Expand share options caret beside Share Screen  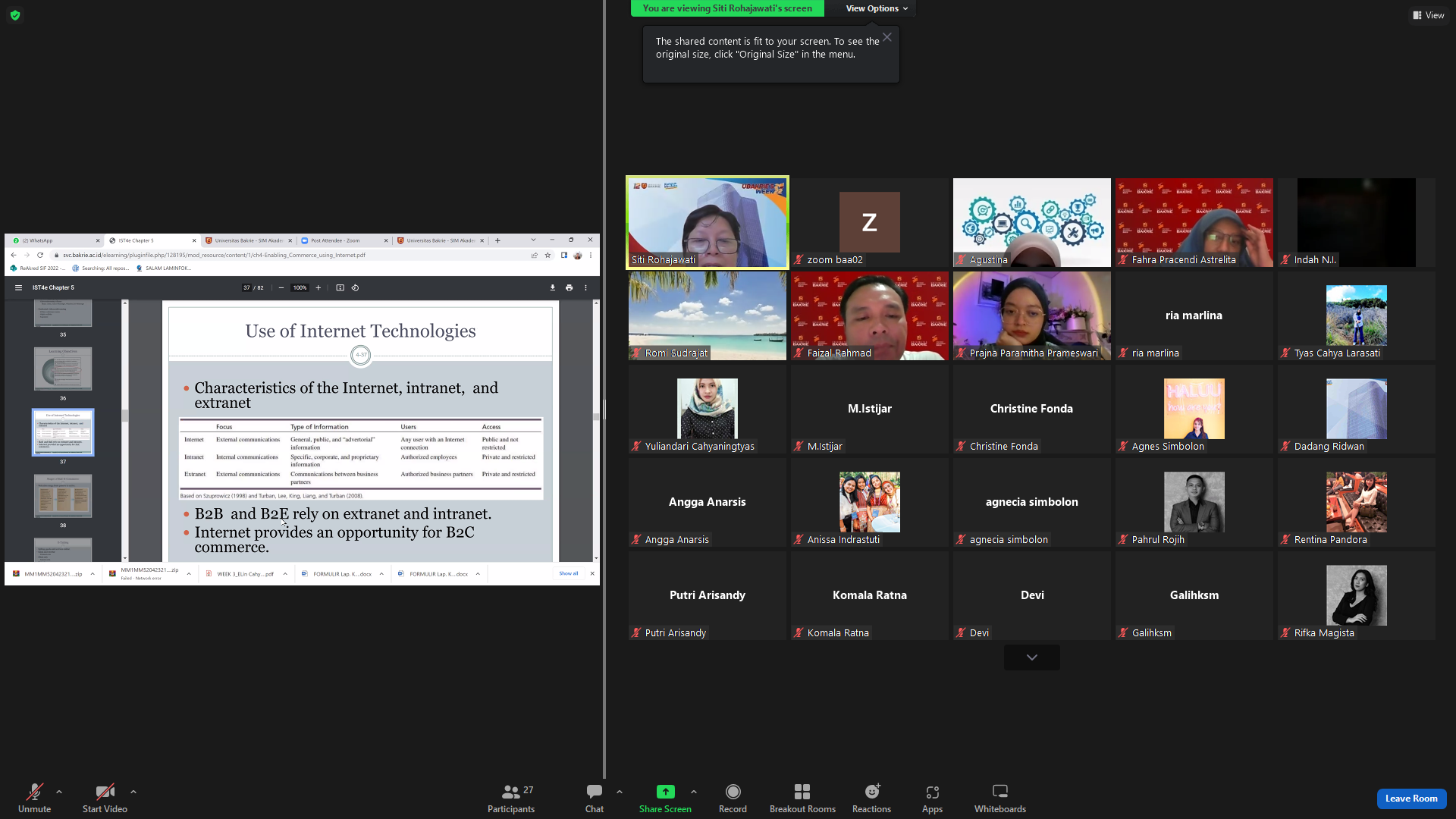694,792
